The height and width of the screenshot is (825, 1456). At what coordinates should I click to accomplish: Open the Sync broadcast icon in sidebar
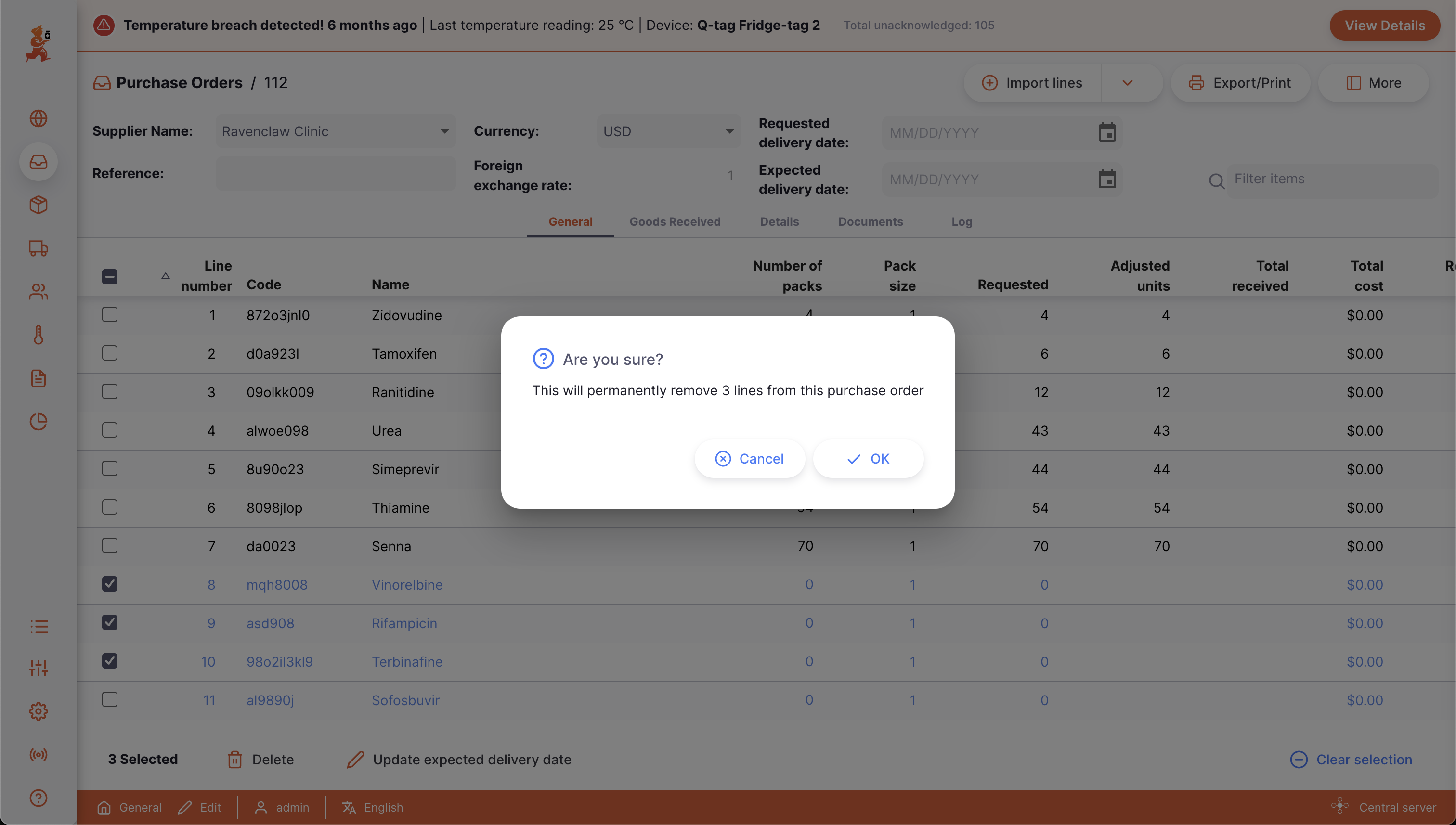click(38, 755)
